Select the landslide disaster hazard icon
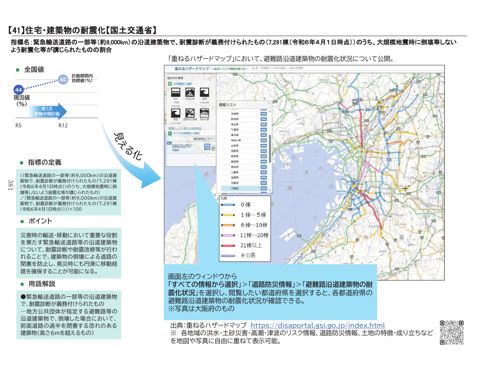 pyautogui.click(x=190, y=93)
